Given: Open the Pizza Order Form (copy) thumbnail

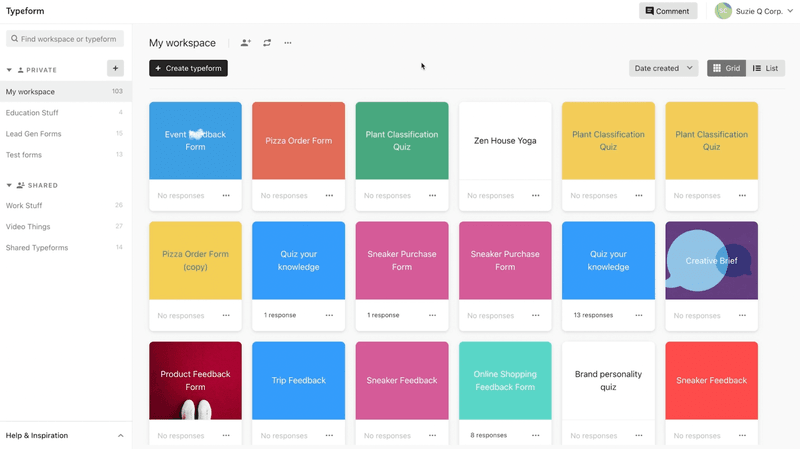Looking at the screenshot, I should [x=195, y=261].
